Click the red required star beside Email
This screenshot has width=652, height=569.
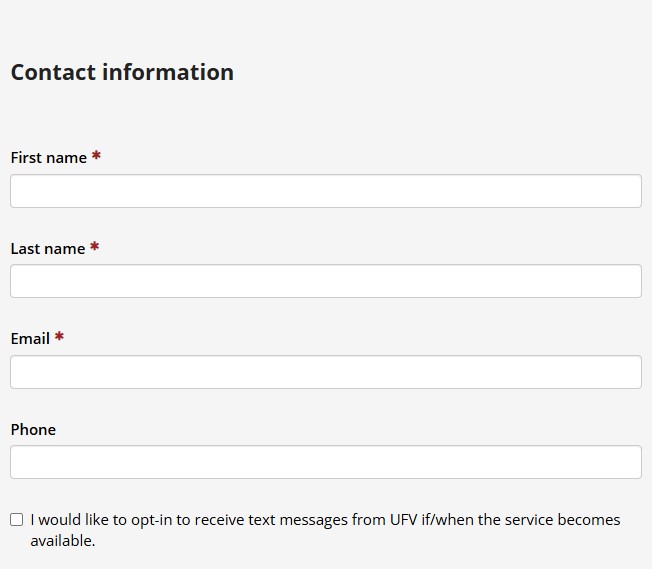pos(59,337)
